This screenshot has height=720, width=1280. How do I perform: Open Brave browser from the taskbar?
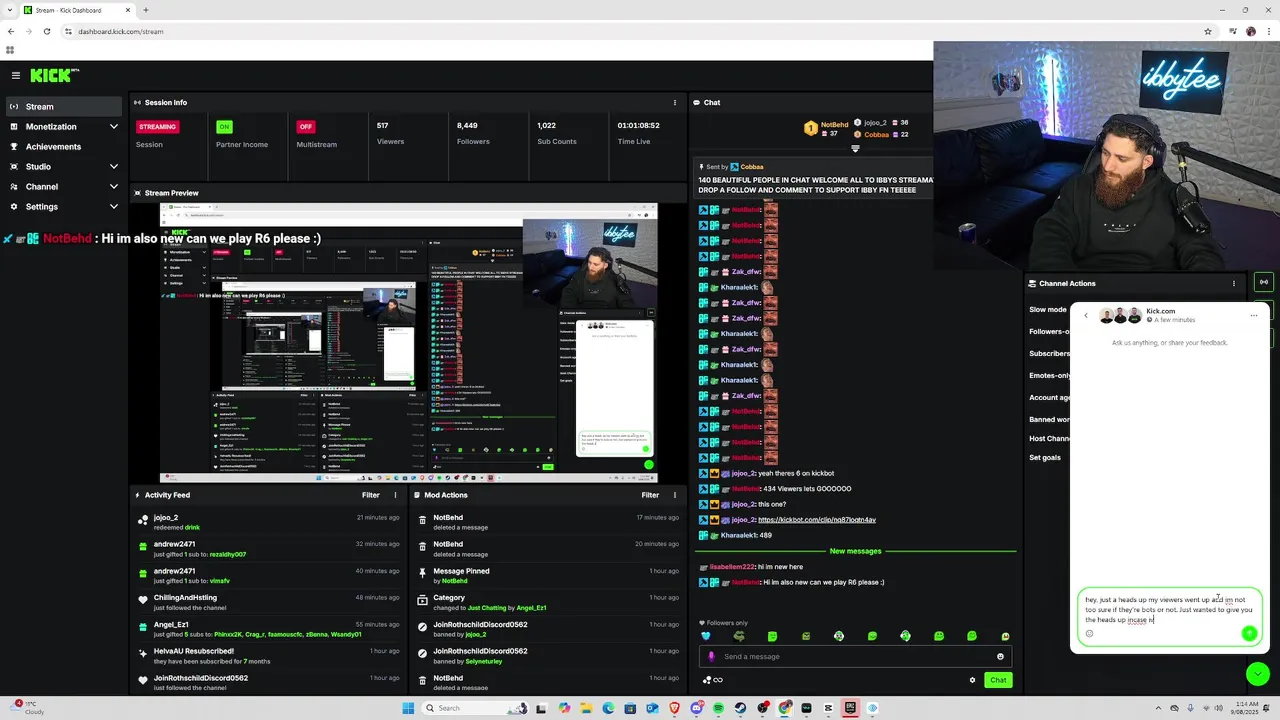[674, 708]
